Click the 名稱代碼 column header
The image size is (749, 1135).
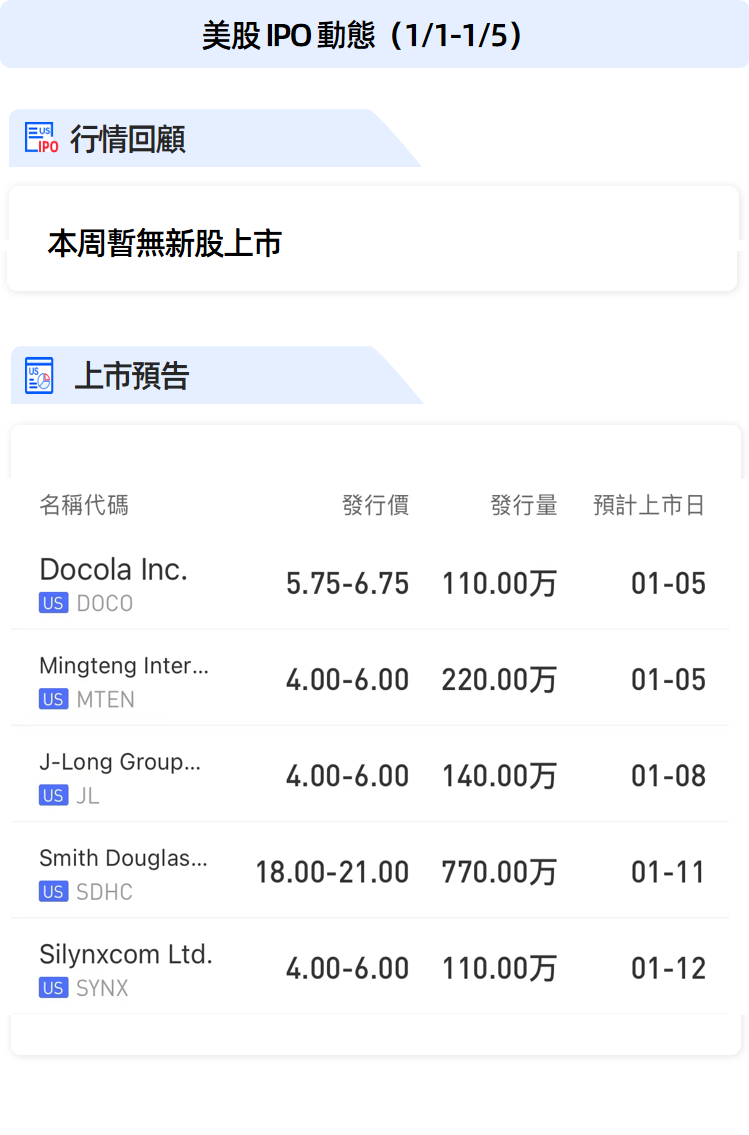[x=84, y=505]
